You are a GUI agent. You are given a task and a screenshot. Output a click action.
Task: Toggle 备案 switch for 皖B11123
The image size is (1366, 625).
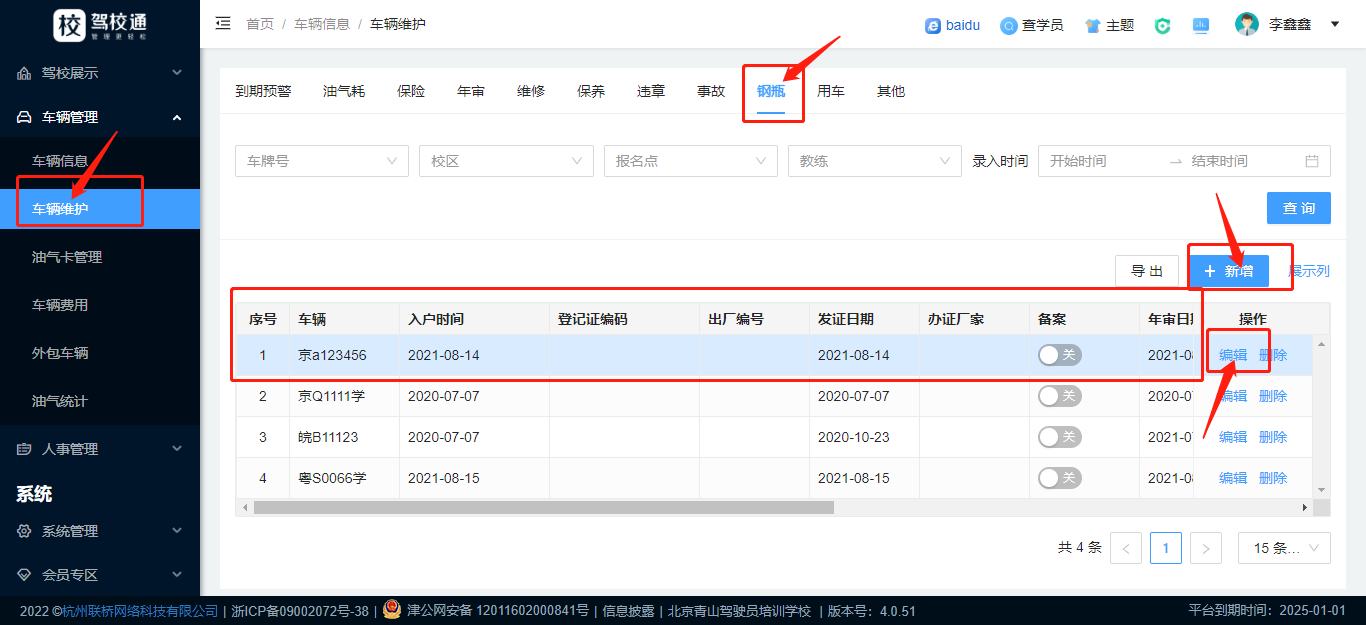(x=1060, y=437)
